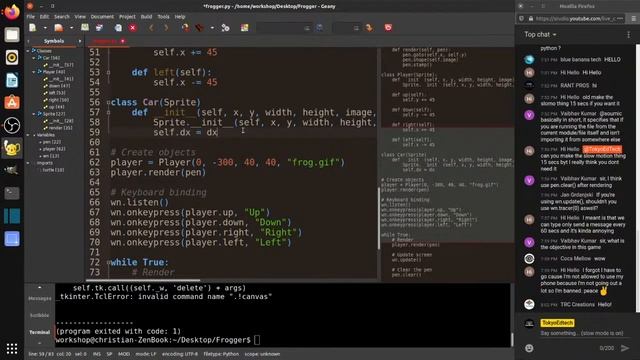Collapse the Imports tree node
Viewport: 640px width, 360px height.
click(28, 163)
